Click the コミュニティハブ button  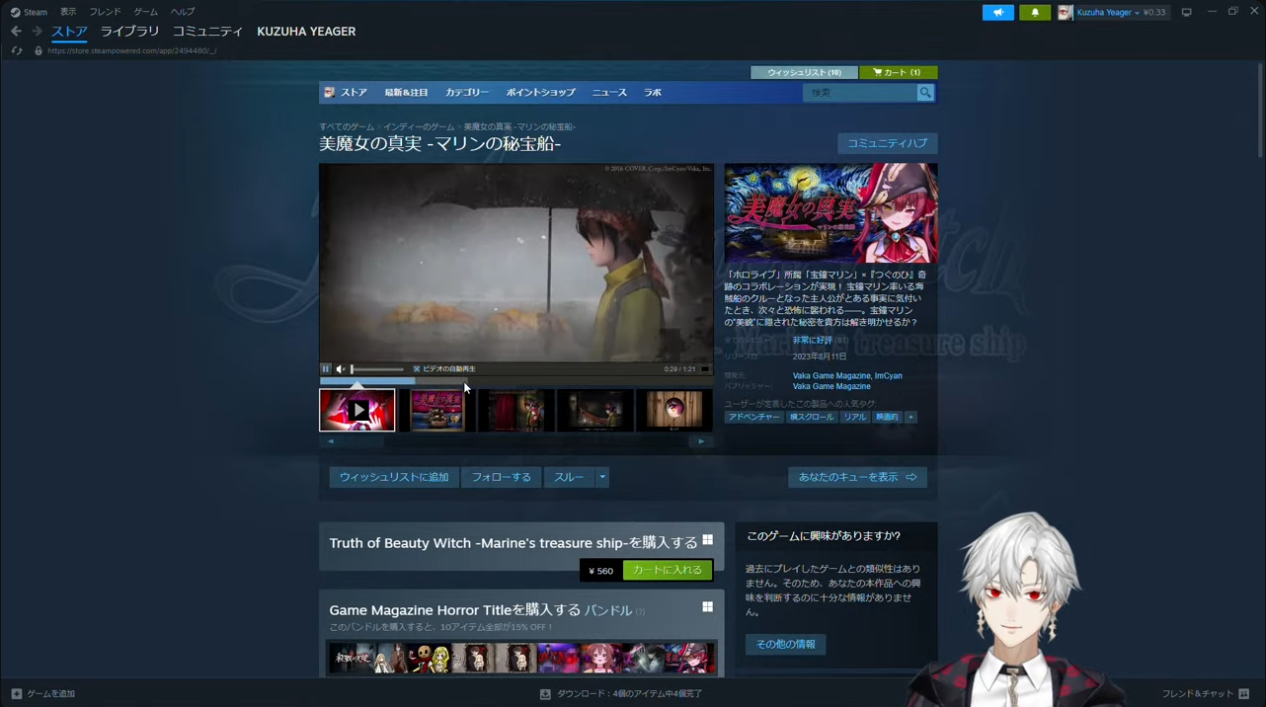887,143
